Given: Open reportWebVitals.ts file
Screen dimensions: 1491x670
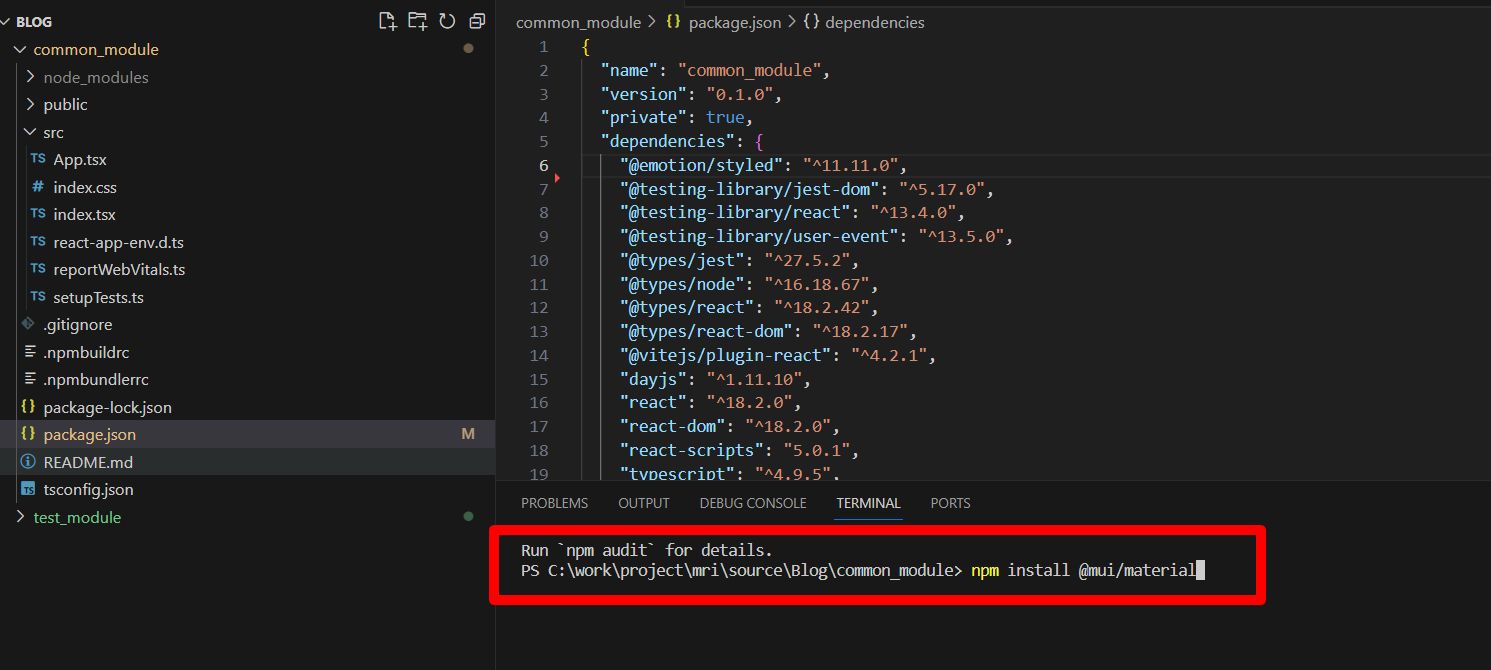Looking at the screenshot, I should pyautogui.click(x=119, y=269).
